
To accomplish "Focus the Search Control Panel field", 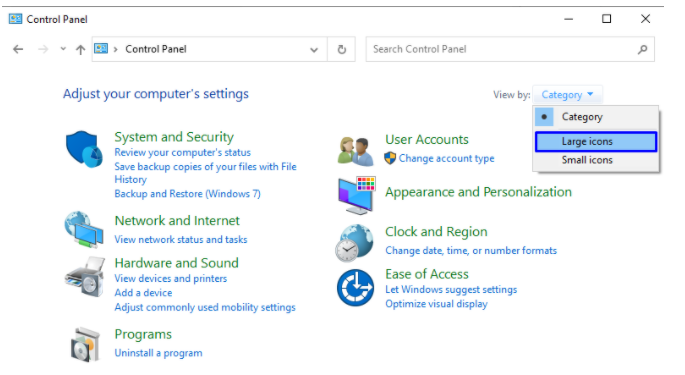I will point(510,49).
